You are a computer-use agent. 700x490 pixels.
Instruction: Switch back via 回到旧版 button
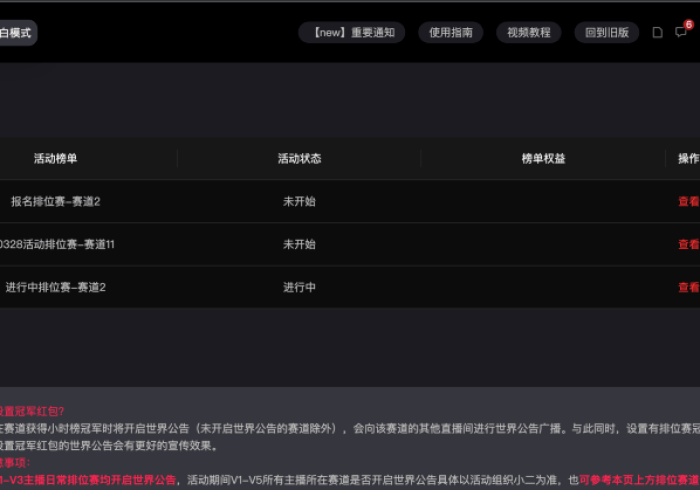606,32
